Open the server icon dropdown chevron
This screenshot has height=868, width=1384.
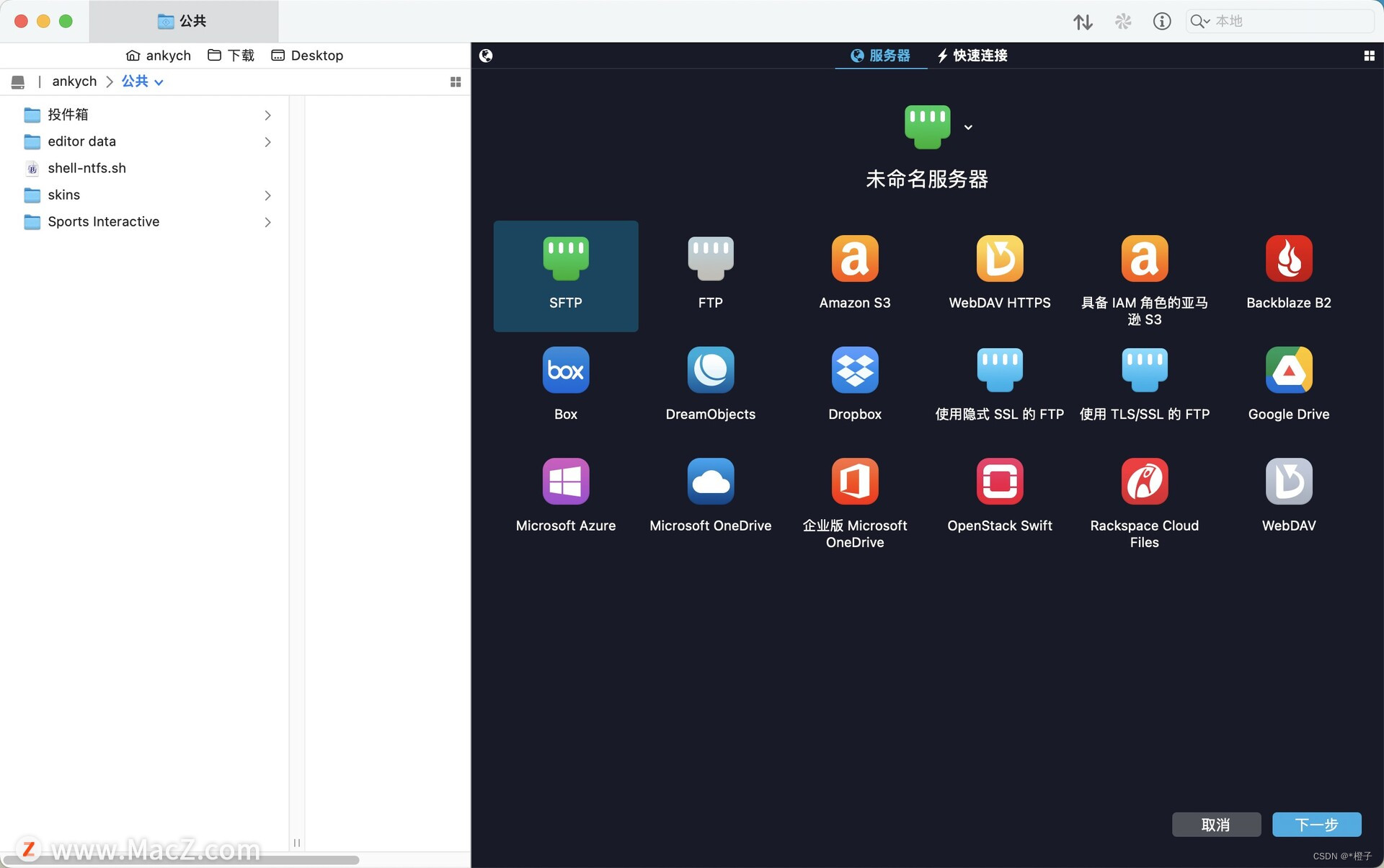(968, 128)
